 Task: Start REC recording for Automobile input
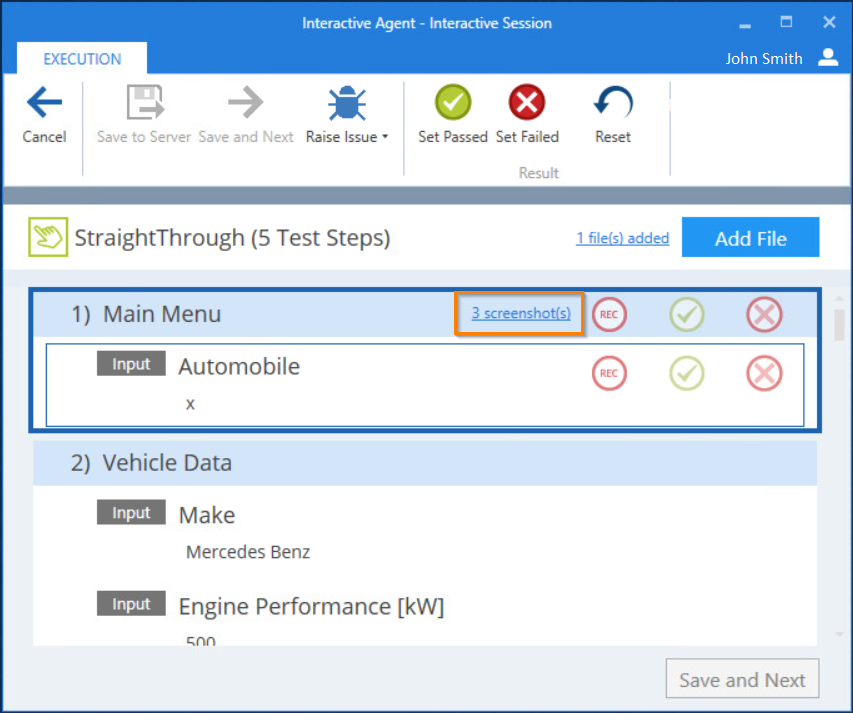click(608, 374)
